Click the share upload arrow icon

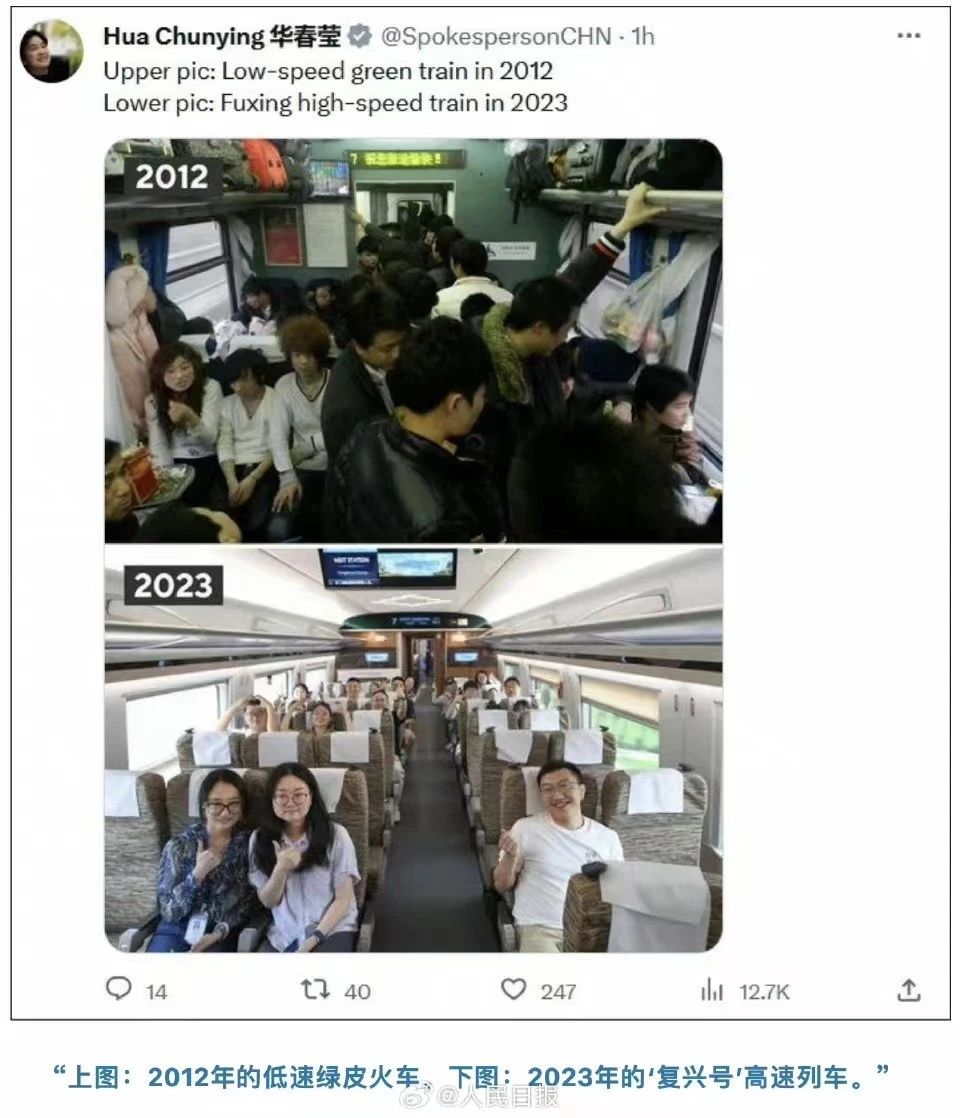pos(909,990)
